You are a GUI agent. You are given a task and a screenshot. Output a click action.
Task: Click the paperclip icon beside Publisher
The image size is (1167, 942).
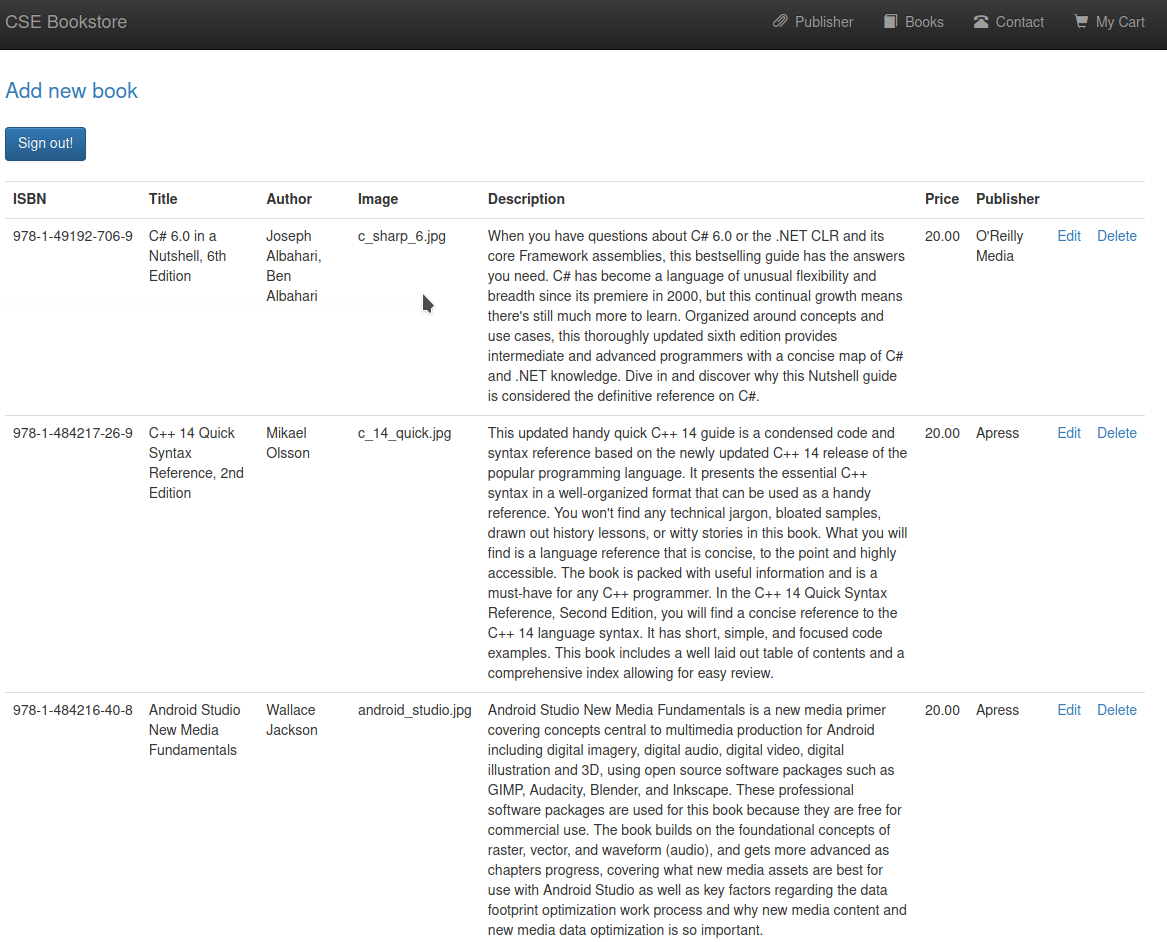click(780, 22)
